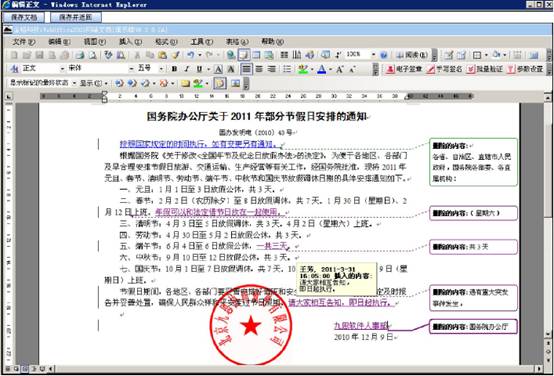Apply italic formatting with the I icon

pos(187,69)
